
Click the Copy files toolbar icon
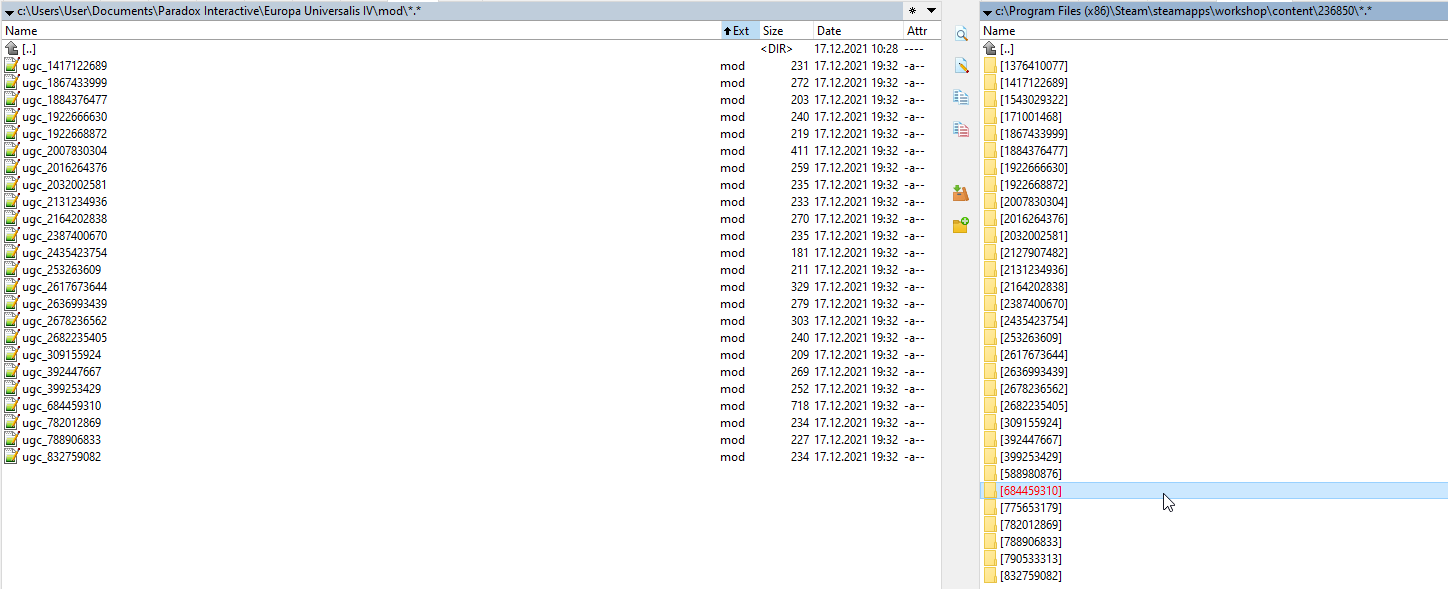coord(961,97)
